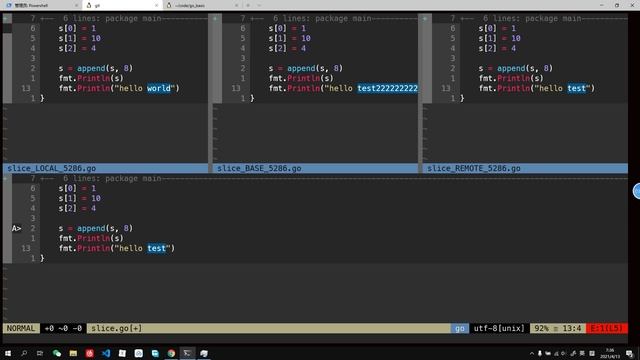Open Google Chrome from the taskbar

171,353
